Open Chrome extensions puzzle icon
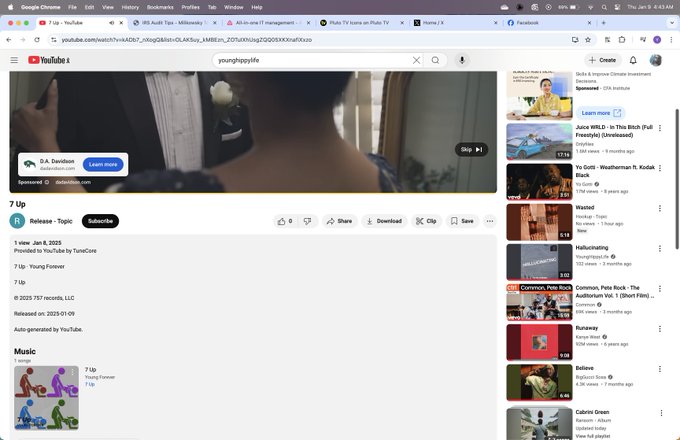The image size is (680, 440). pyautogui.click(x=621, y=40)
